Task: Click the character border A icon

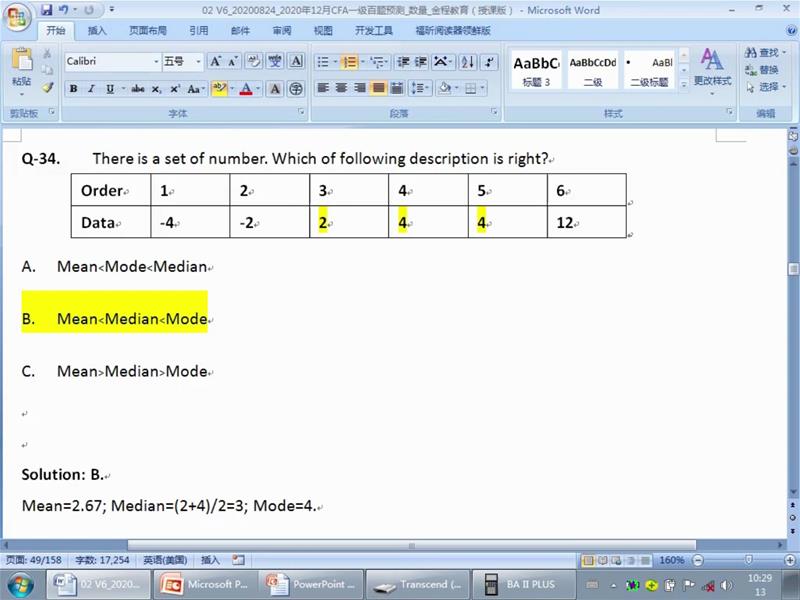Action: click(296, 62)
